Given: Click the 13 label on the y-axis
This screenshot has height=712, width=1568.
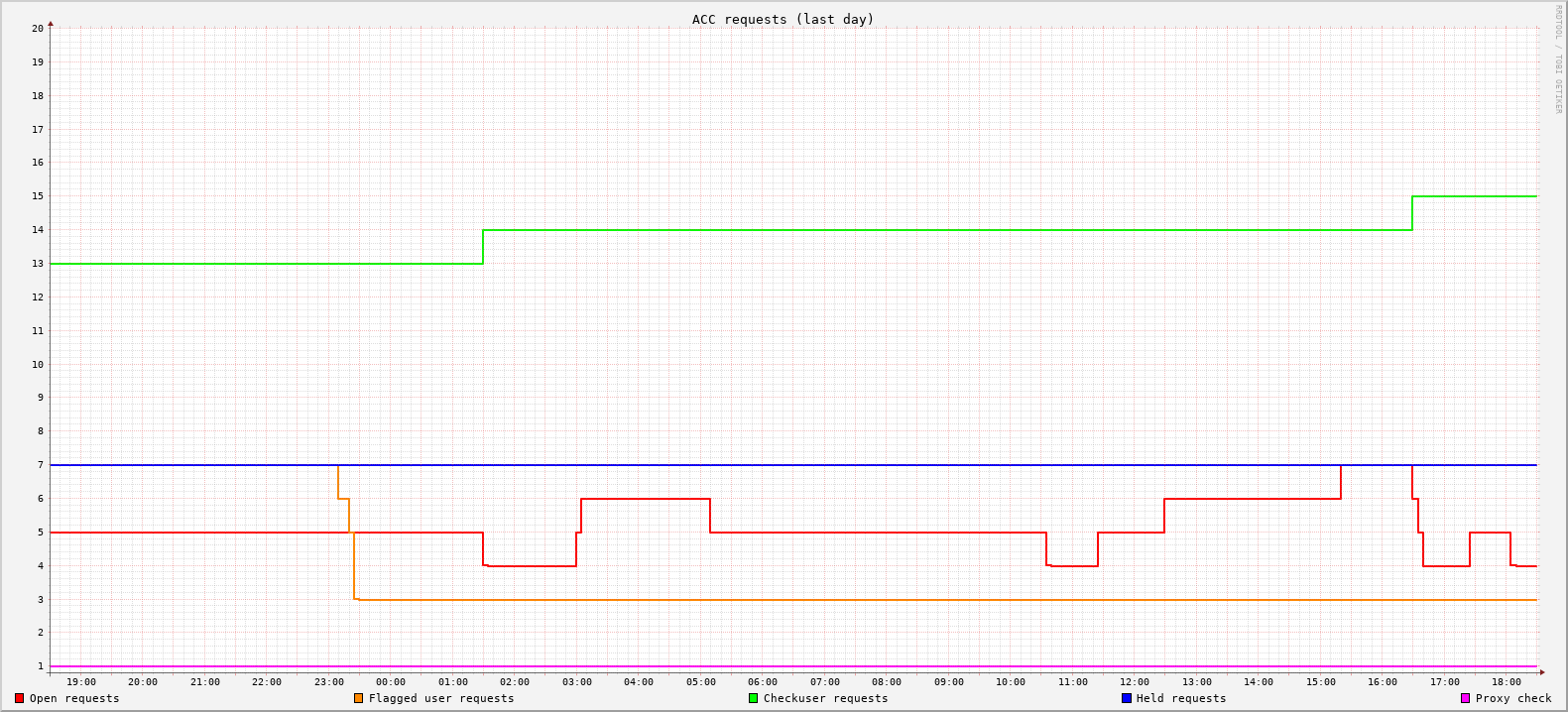Looking at the screenshot, I should pyautogui.click(x=38, y=264).
